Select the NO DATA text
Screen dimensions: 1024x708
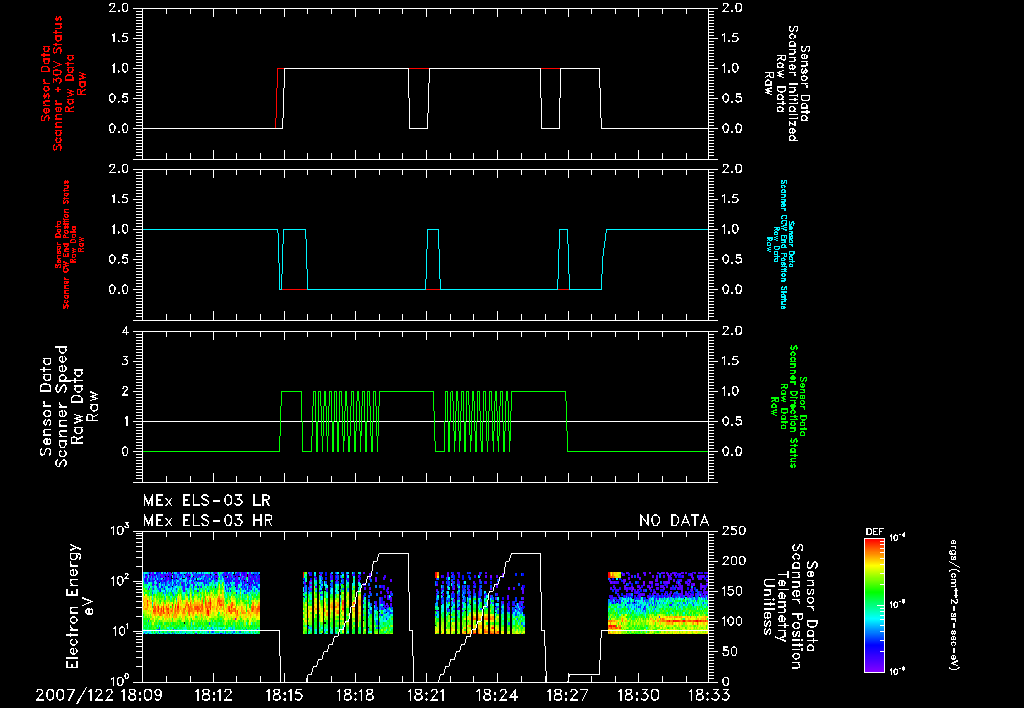pyautogui.click(x=674, y=521)
